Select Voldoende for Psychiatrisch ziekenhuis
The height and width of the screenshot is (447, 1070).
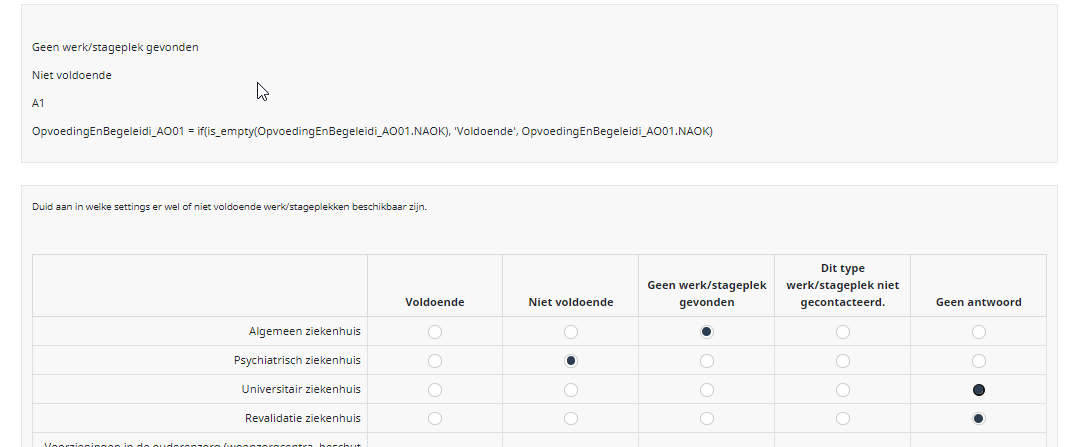(434, 360)
